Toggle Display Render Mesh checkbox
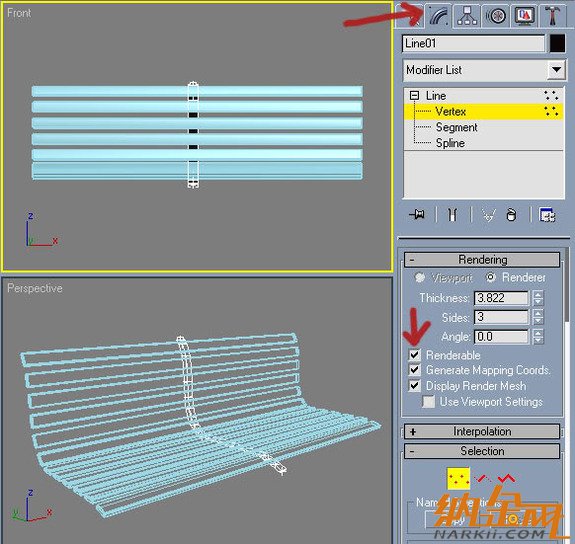Viewport: 575px width, 544px height. (x=414, y=386)
